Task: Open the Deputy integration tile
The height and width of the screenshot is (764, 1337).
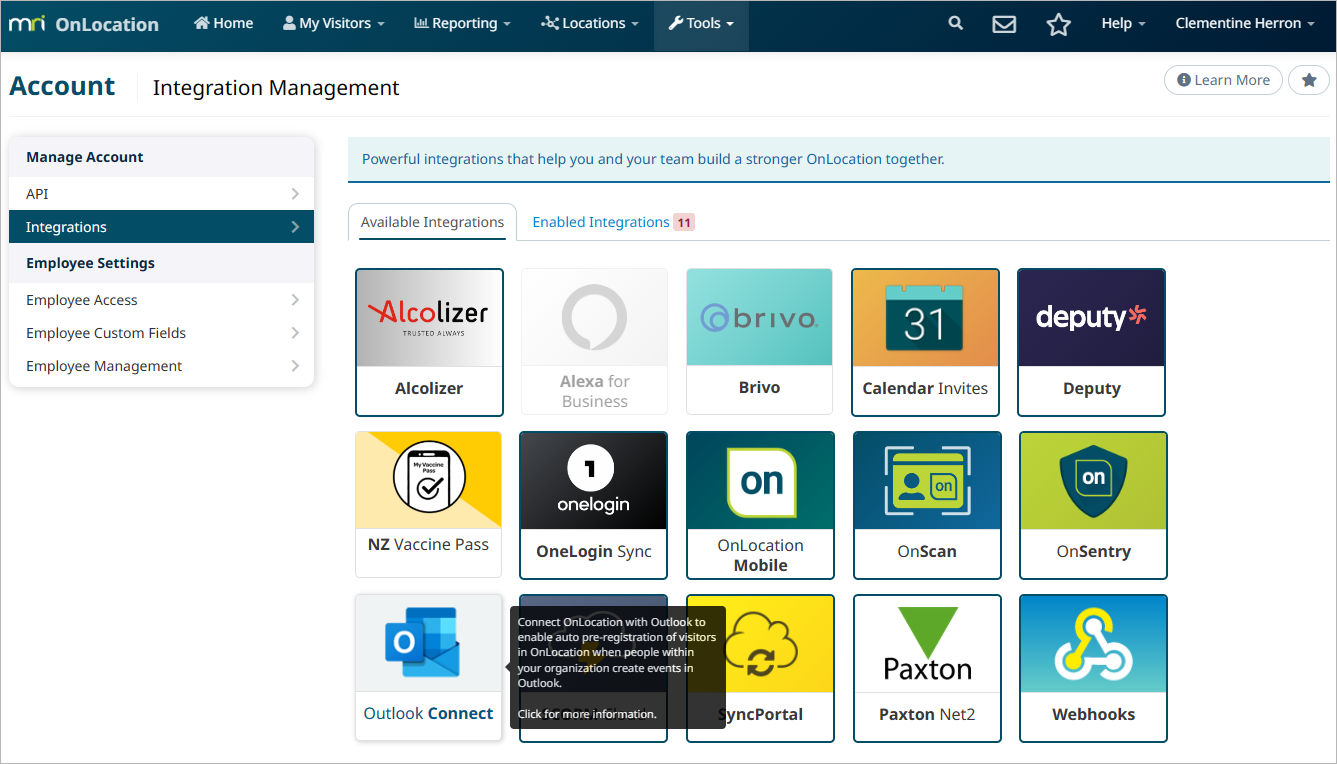Action: 1091,342
